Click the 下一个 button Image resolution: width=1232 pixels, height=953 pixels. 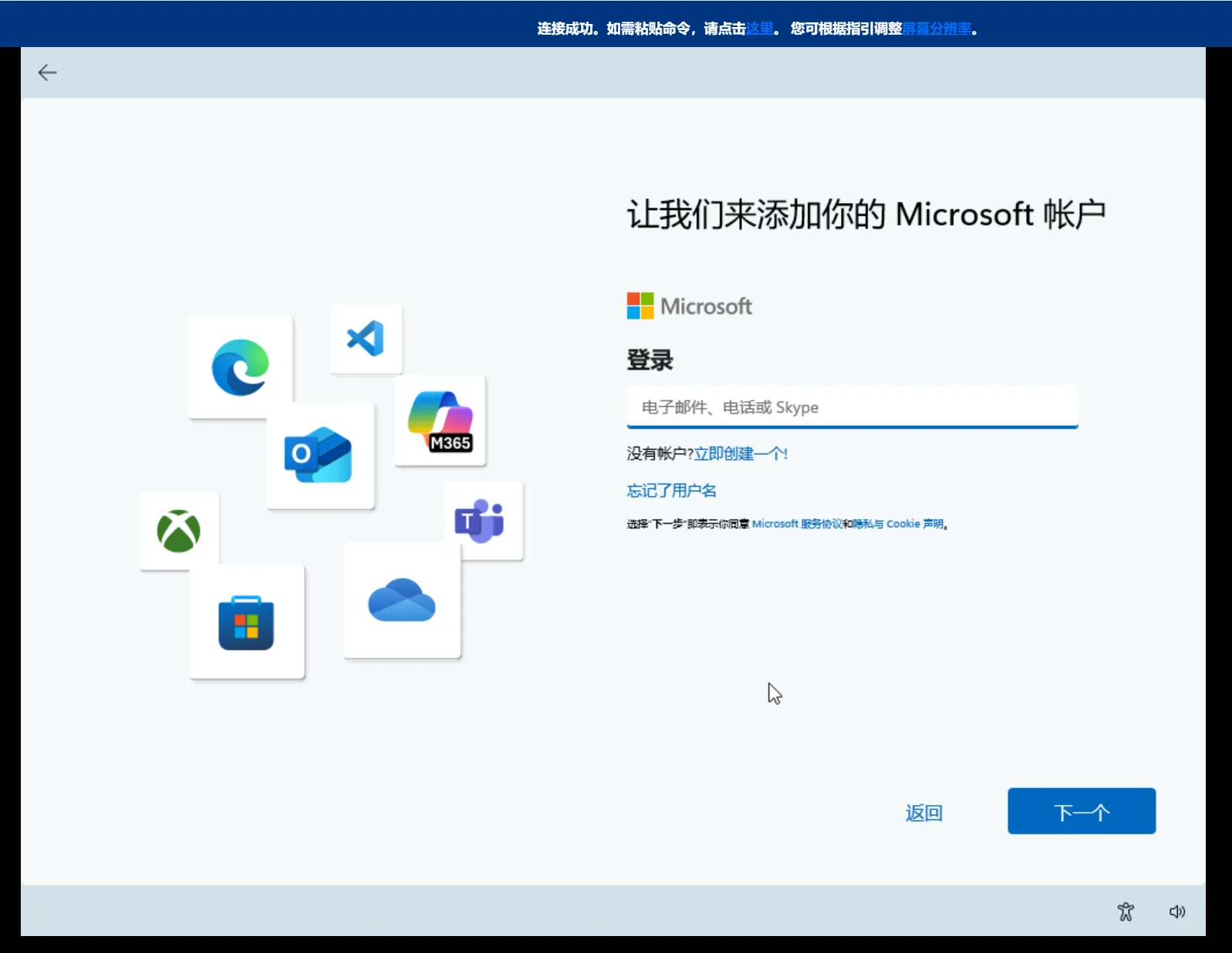click(x=1082, y=811)
